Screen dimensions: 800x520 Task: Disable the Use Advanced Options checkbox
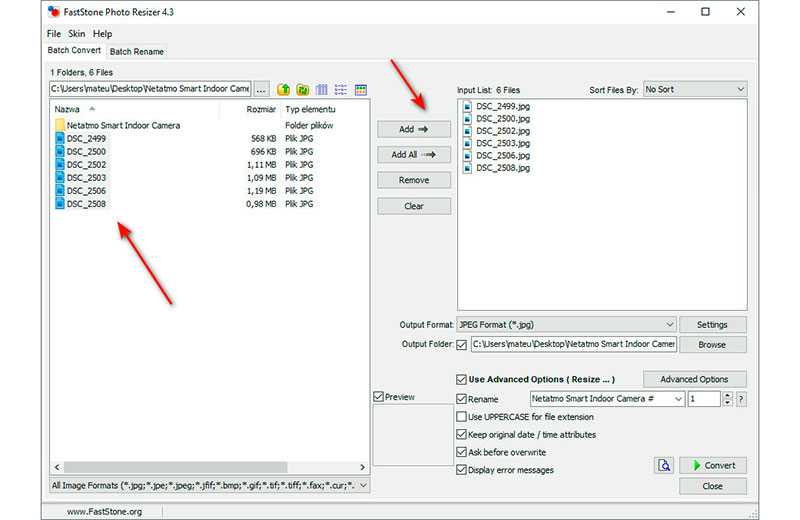click(x=461, y=380)
